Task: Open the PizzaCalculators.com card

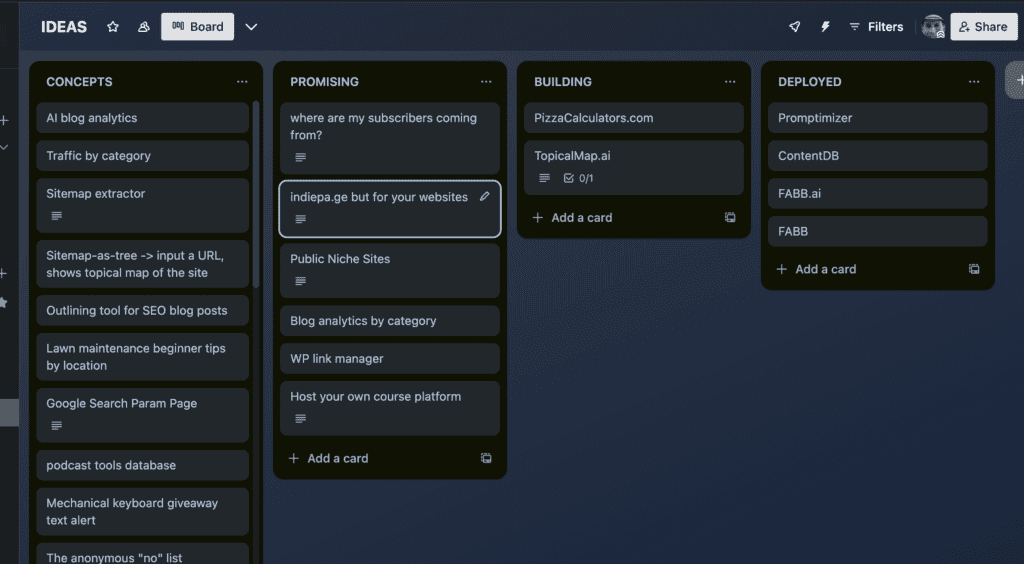Action: coord(633,118)
